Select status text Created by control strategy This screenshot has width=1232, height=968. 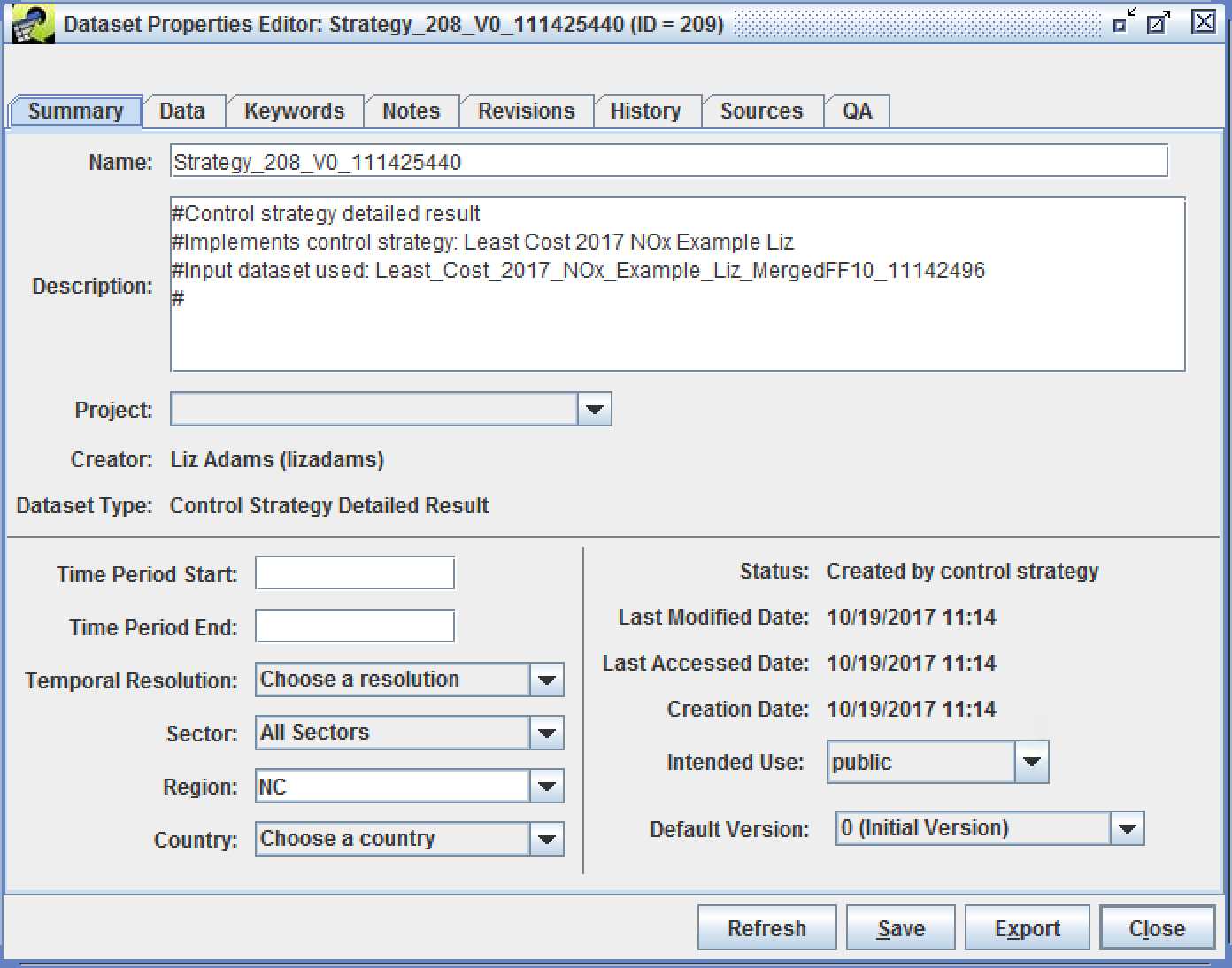[x=963, y=572]
